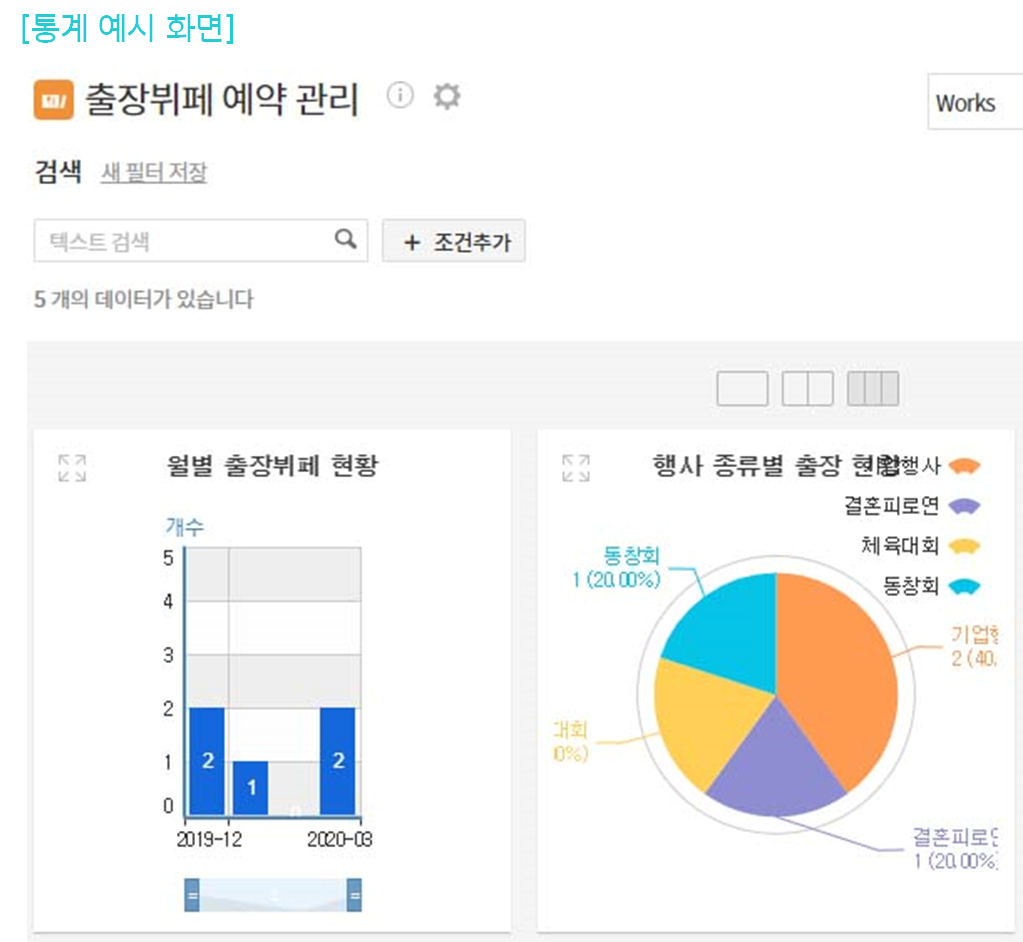Switch to three-column layout
The image size is (1023, 942).
pos(872,389)
